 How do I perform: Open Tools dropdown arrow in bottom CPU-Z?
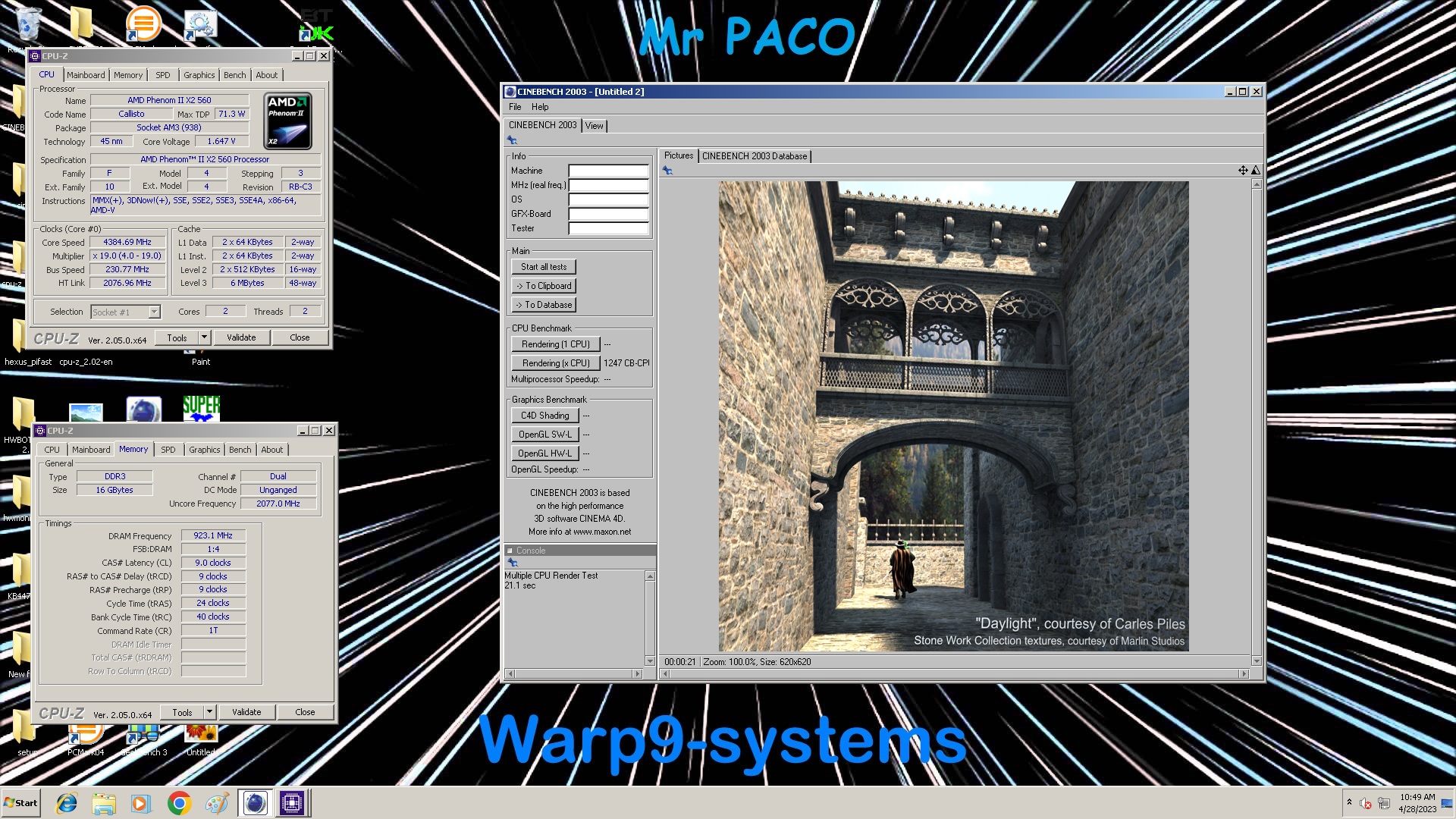pos(209,712)
